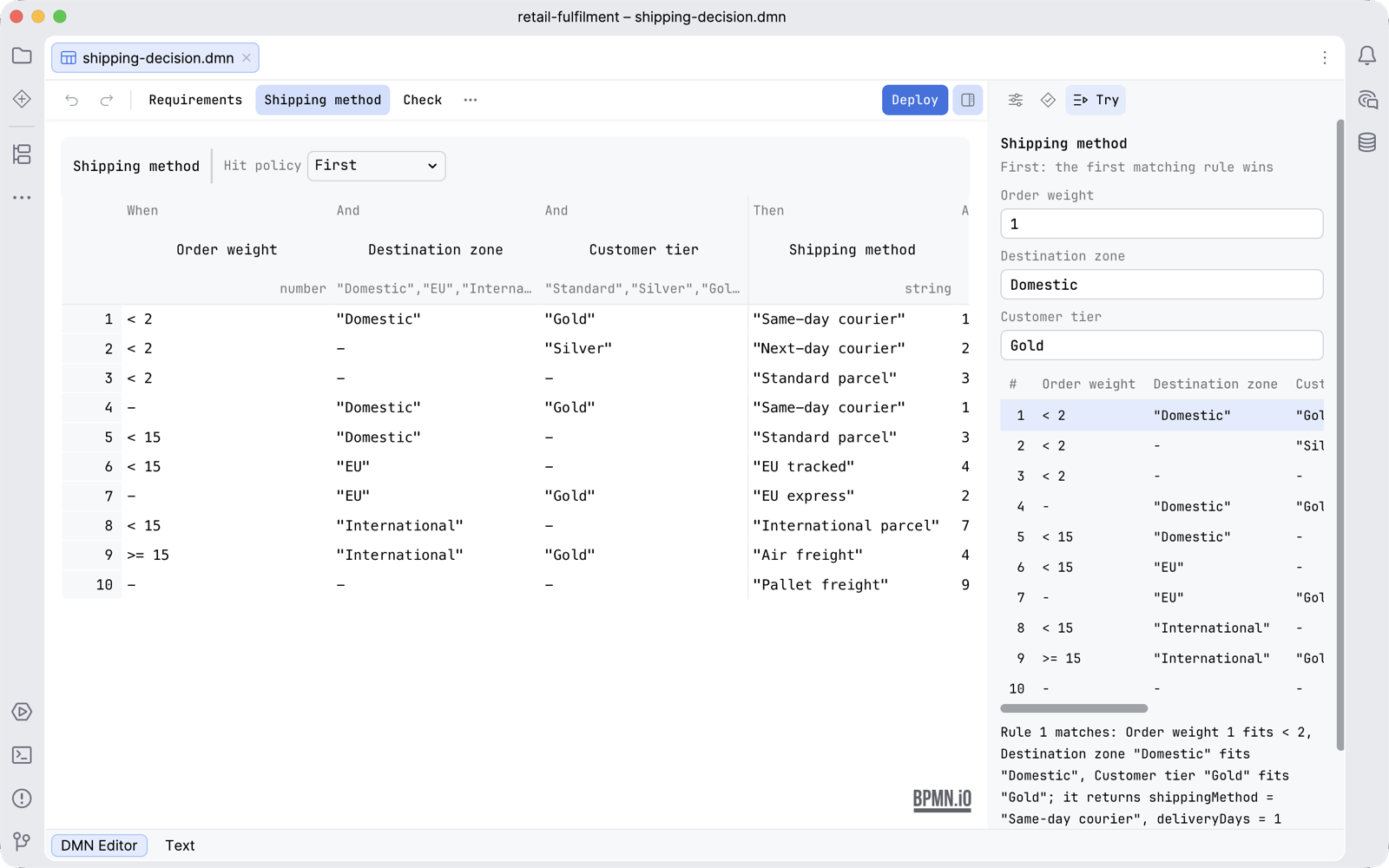The height and width of the screenshot is (868, 1389).
Task: Click the diamond plus icon in left sidebar
Action: point(22,99)
